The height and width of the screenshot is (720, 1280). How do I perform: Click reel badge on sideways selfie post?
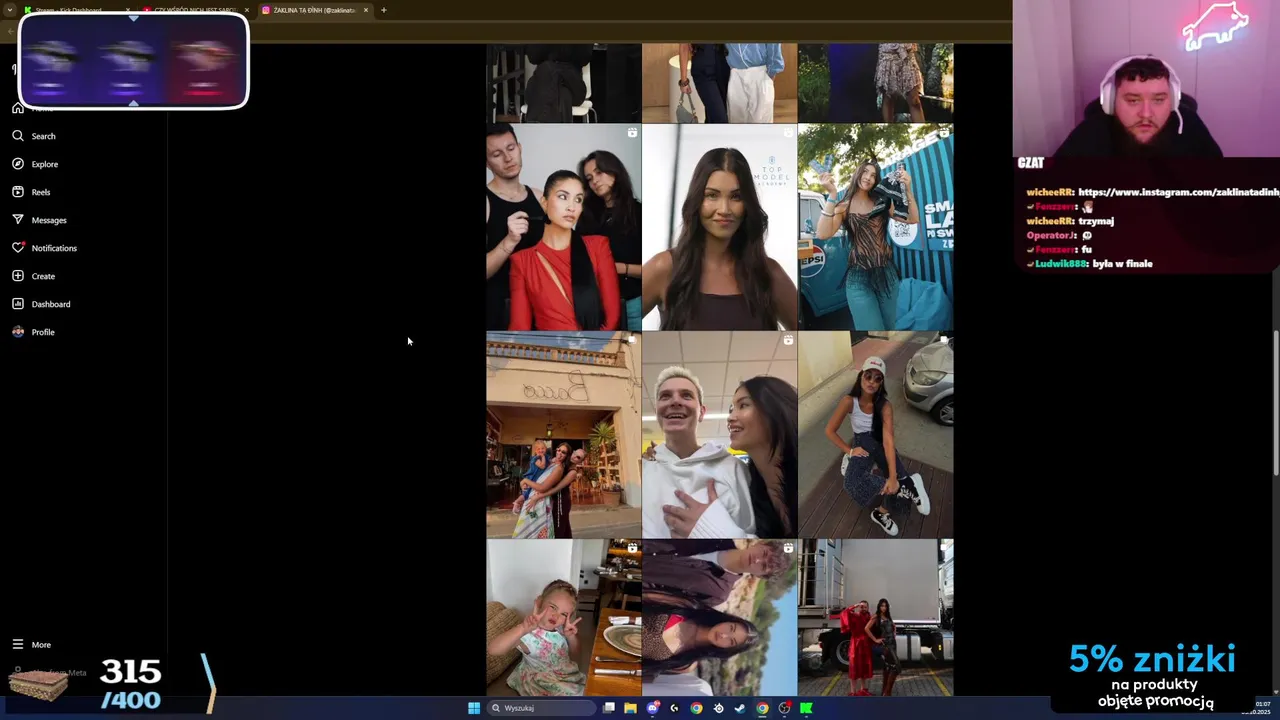(x=788, y=549)
